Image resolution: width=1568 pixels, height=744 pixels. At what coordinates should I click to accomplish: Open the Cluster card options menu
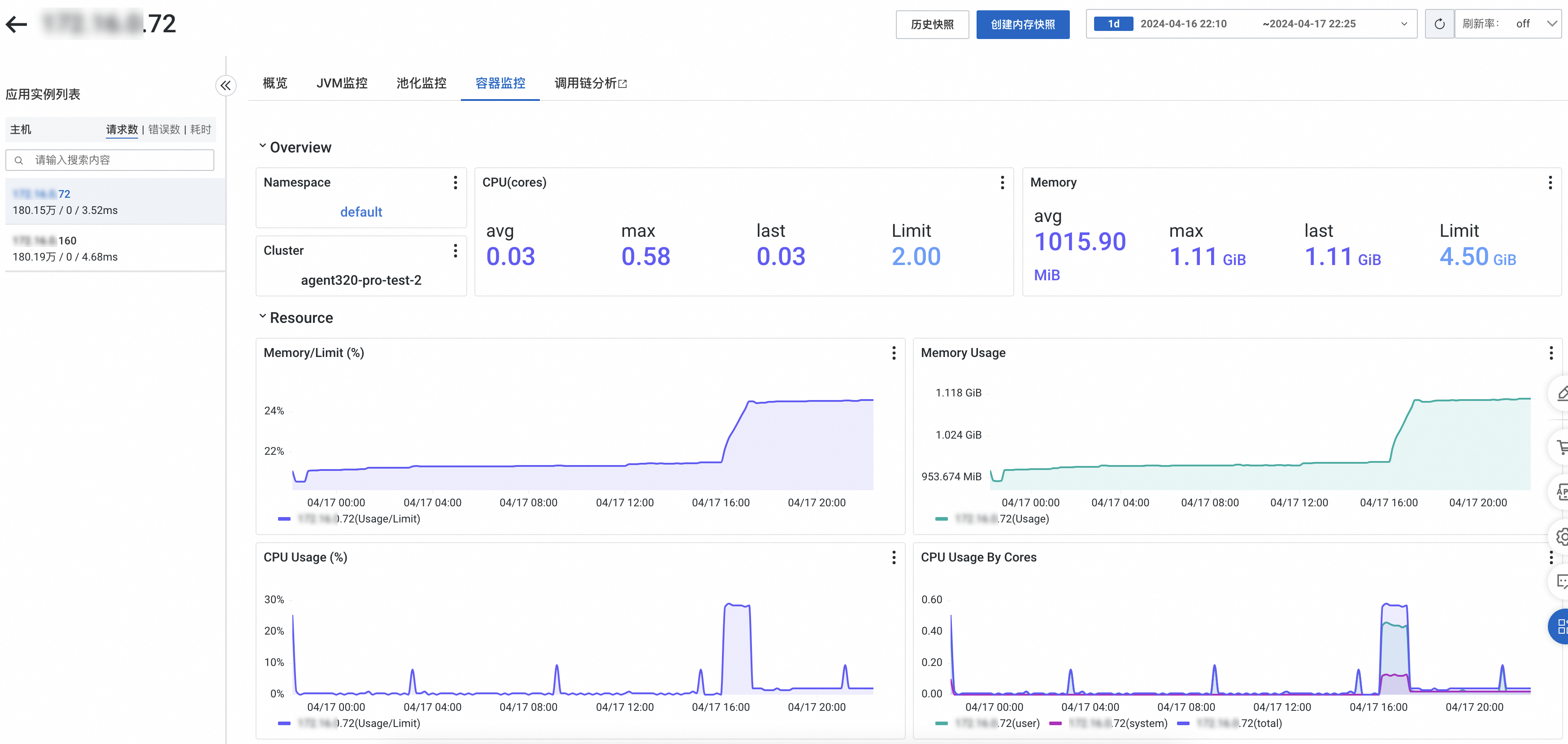[455, 251]
